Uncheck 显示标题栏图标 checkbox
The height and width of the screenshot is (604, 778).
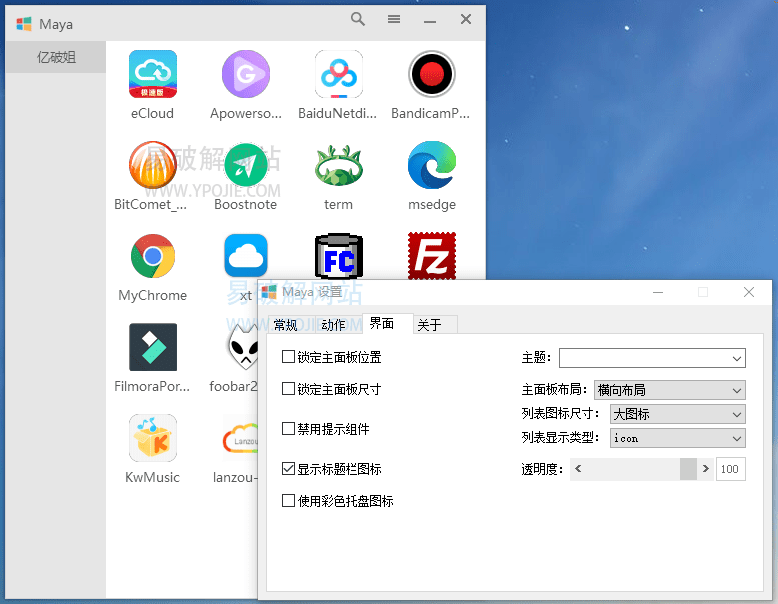click(288, 469)
